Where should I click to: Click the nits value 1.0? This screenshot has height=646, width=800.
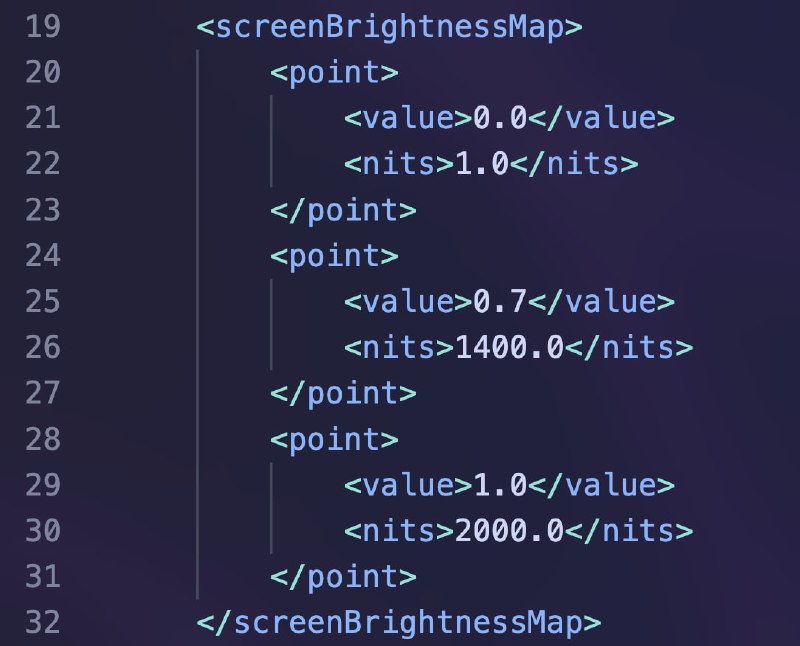point(482,164)
